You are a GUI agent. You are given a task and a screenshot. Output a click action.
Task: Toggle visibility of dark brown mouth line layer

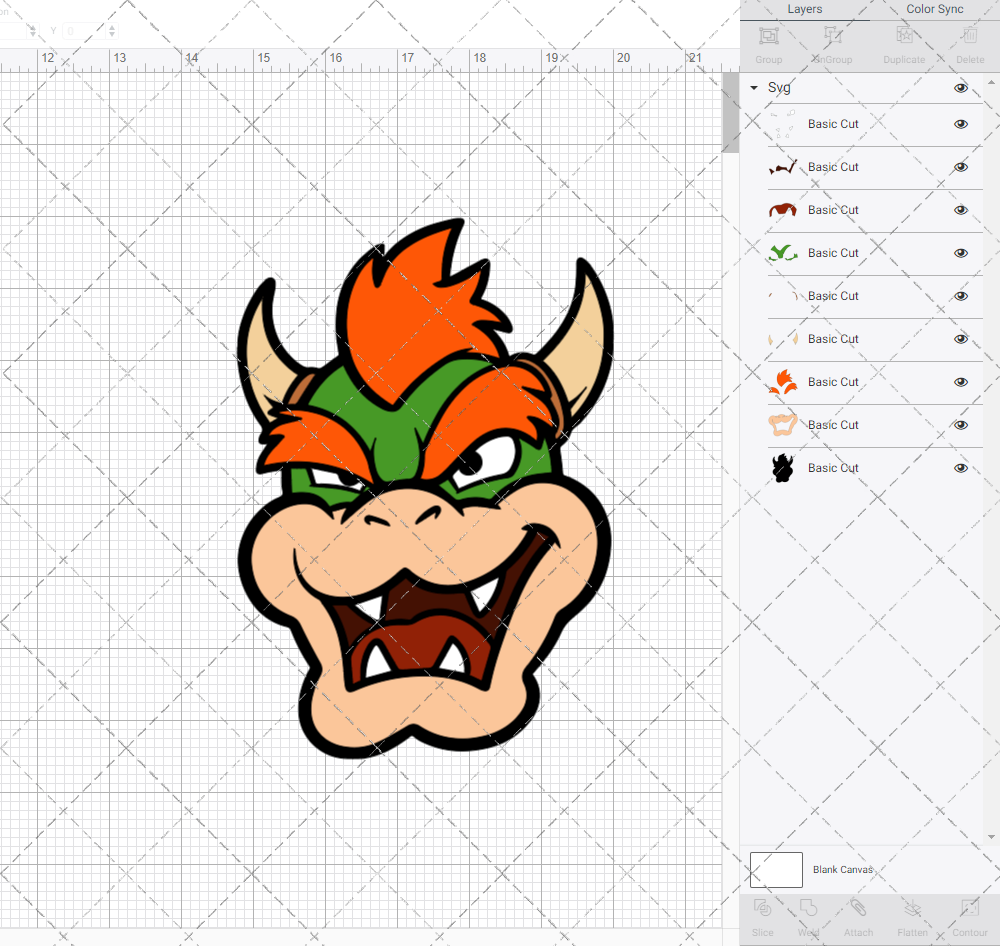[x=960, y=167]
